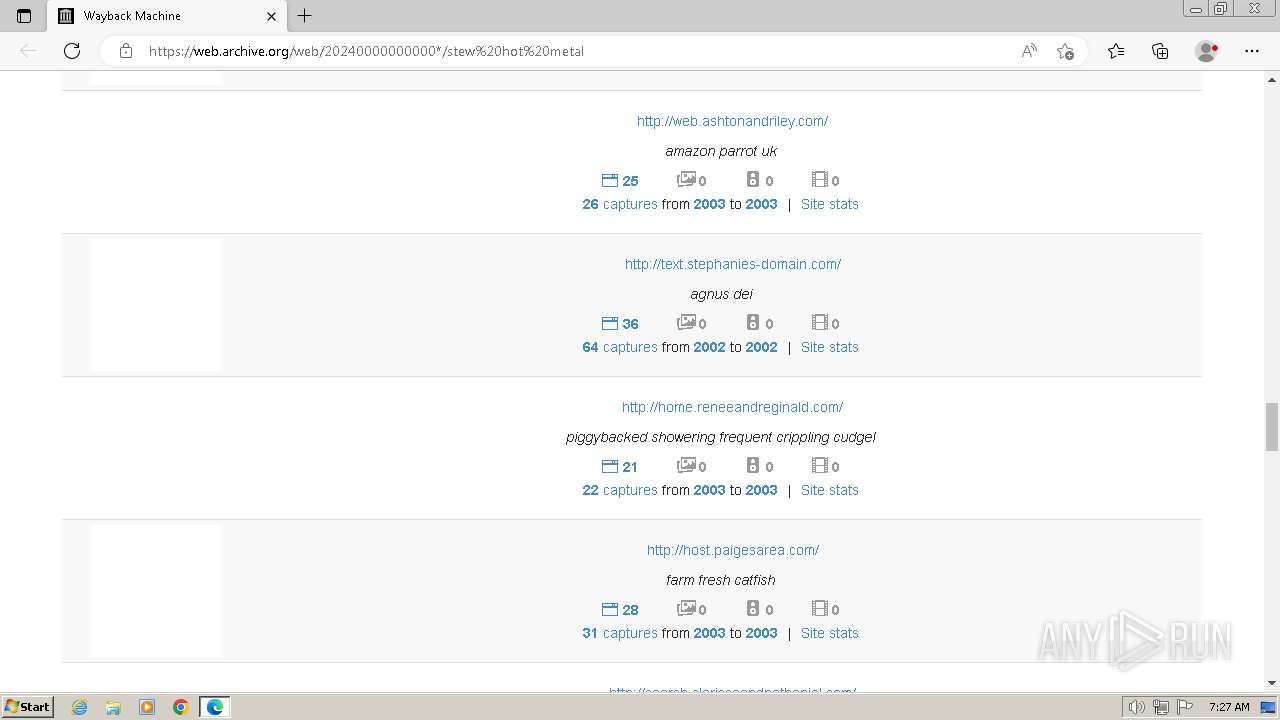Open Site stats for stephanies-domain

coord(830,347)
